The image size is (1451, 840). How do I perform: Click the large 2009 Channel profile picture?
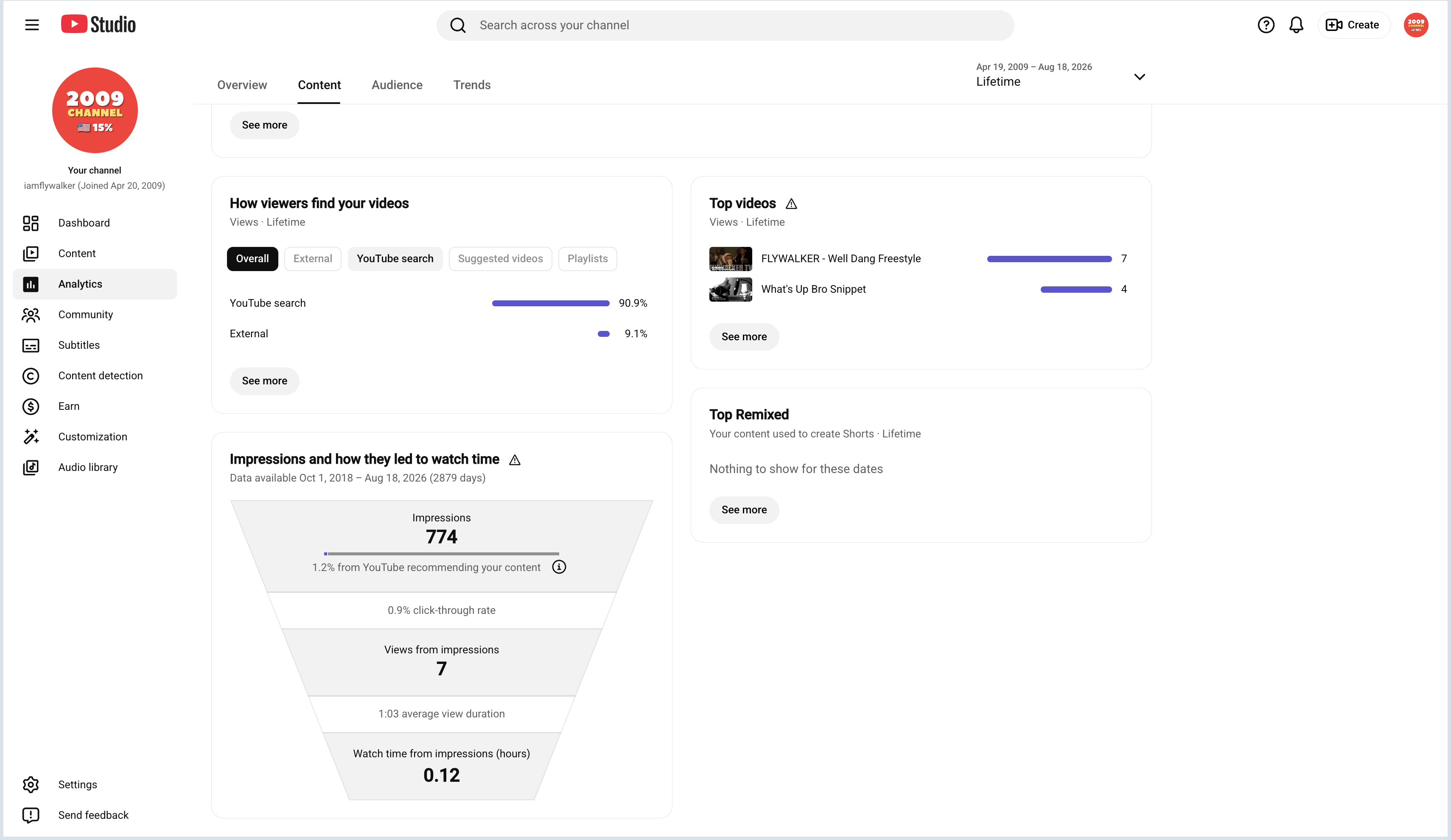(x=95, y=110)
